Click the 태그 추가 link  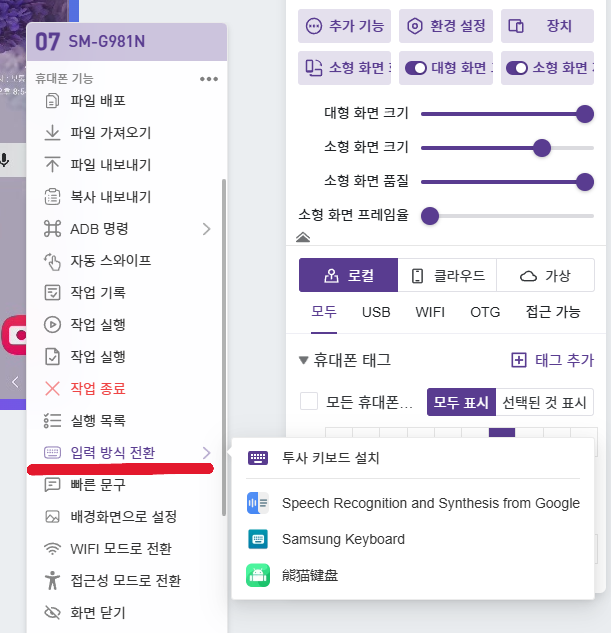552,360
